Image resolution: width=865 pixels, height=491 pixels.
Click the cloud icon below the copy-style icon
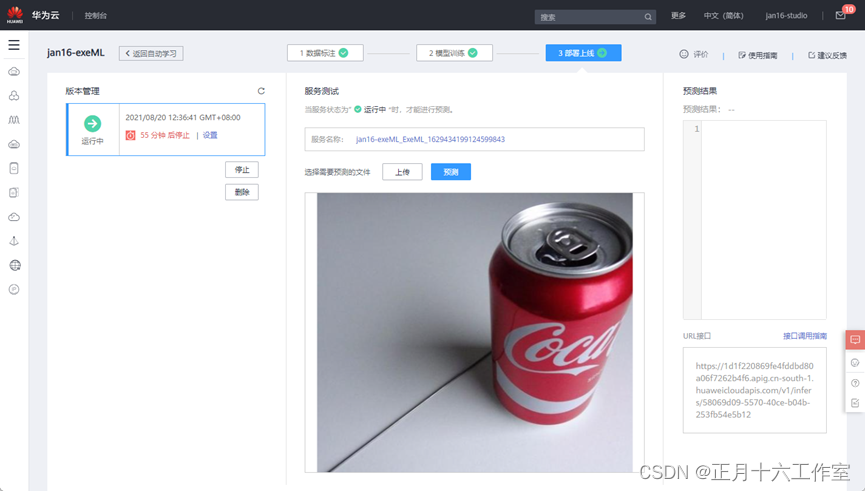14,217
